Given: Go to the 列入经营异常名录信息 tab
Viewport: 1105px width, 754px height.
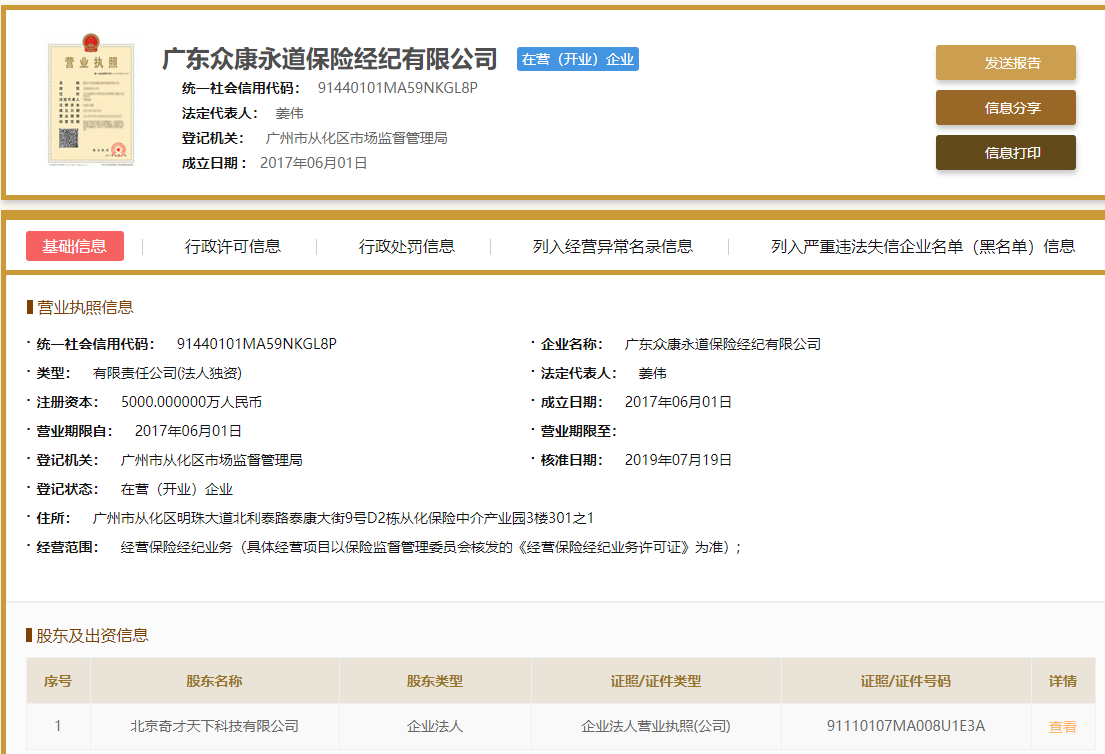Looking at the screenshot, I should pyautogui.click(x=612, y=246).
